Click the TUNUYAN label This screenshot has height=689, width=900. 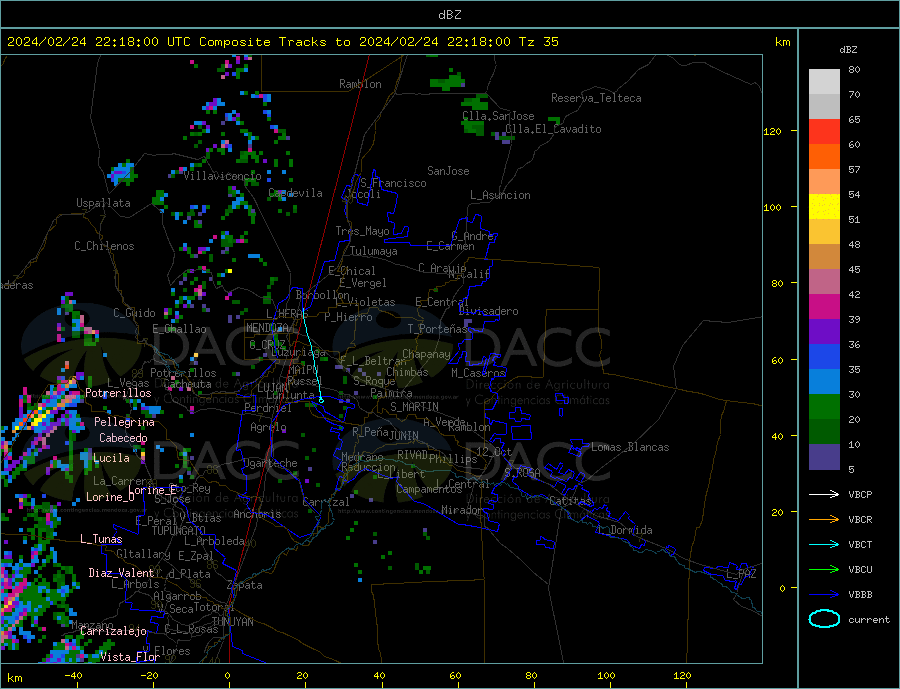[232, 622]
